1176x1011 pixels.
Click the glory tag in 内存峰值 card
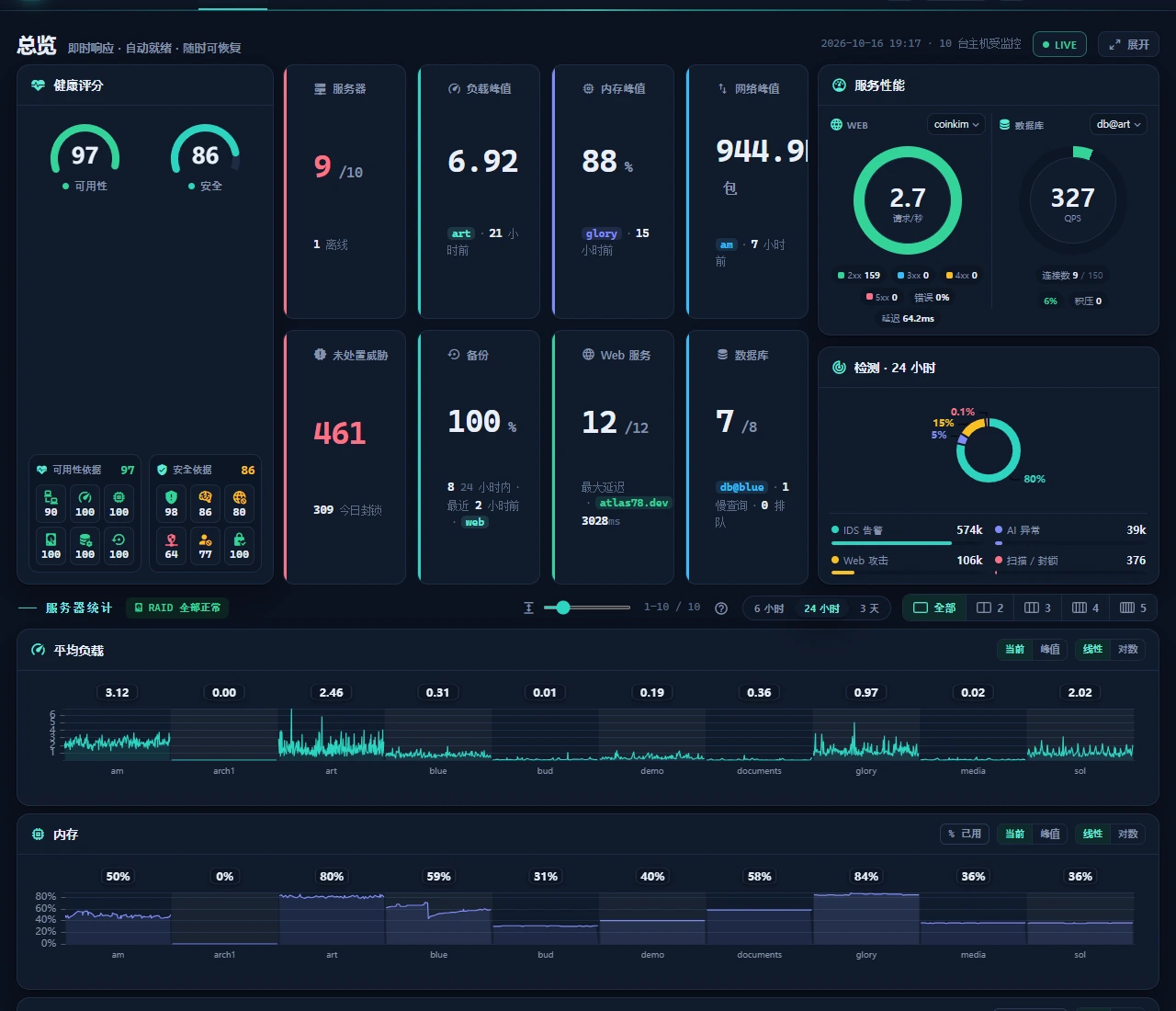pyautogui.click(x=601, y=233)
